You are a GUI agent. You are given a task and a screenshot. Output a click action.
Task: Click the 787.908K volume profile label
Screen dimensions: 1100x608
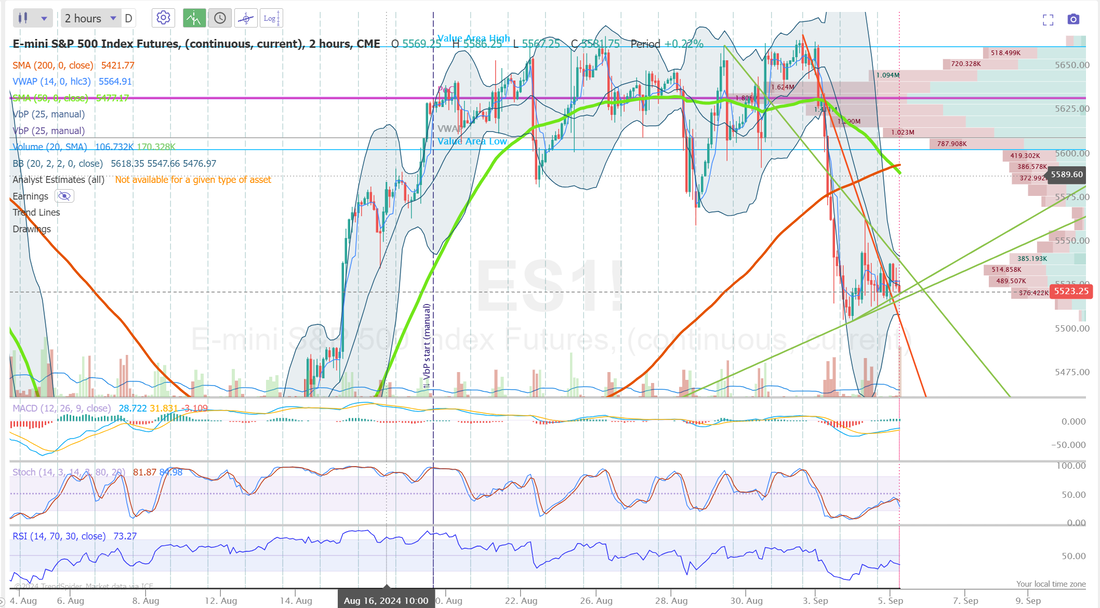pos(952,144)
